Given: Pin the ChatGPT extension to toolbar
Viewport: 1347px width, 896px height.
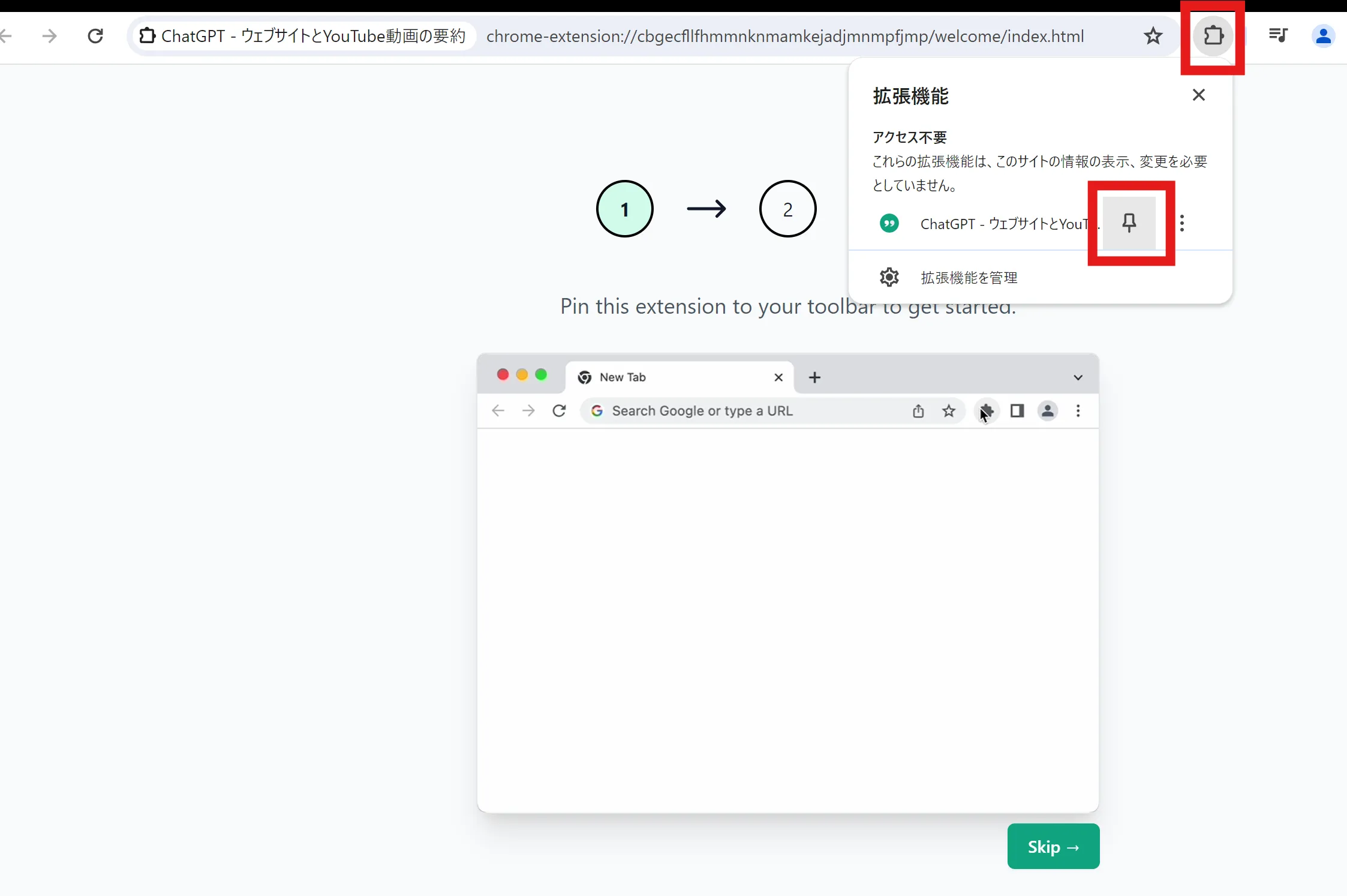Looking at the screenshot, I should pyautogui.click(x=1129, y=223).
